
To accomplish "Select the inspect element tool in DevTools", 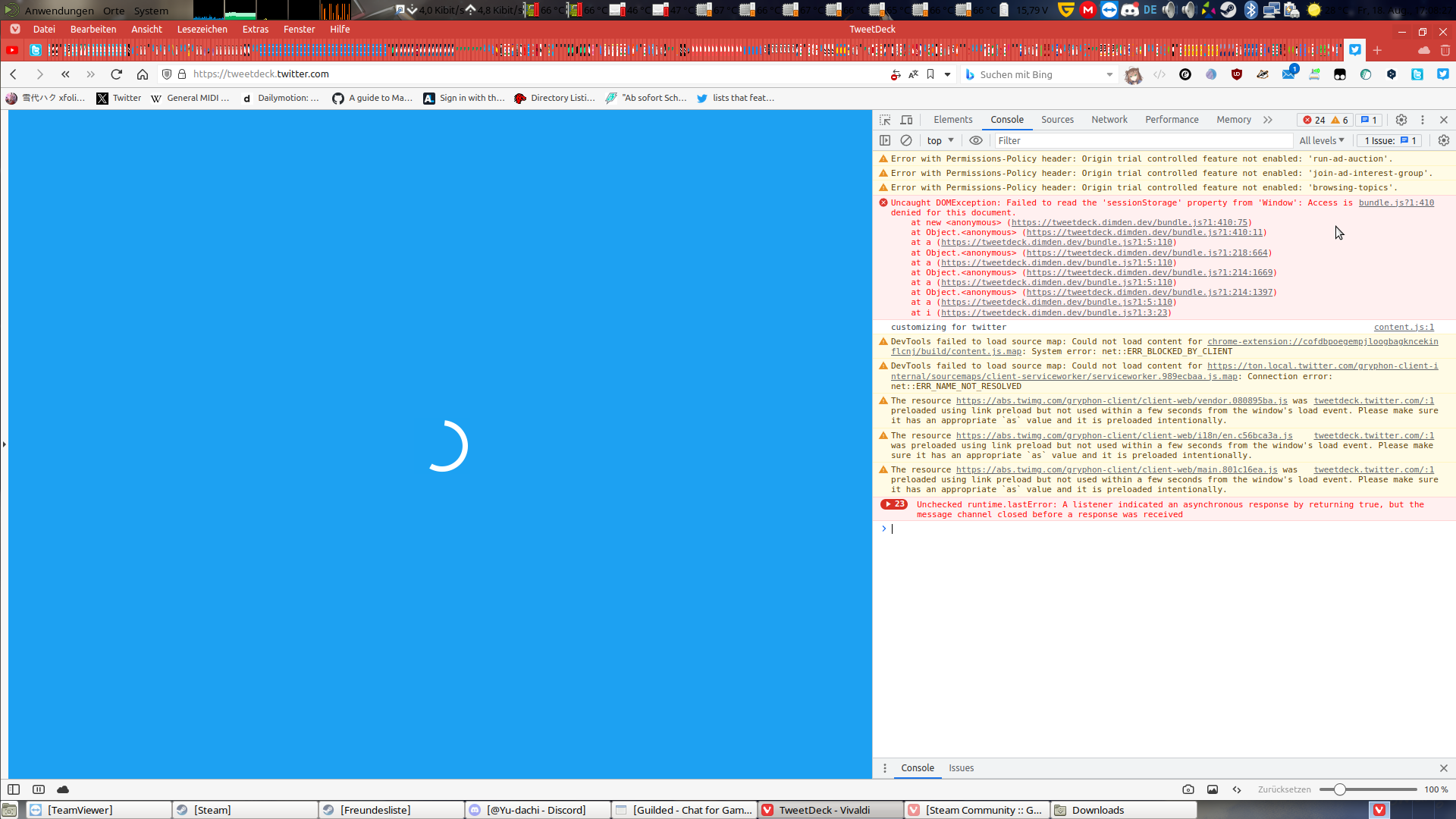I will point(884,119).
